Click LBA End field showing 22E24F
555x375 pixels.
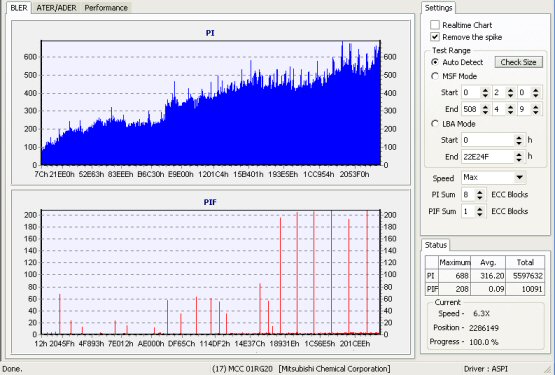488,157
